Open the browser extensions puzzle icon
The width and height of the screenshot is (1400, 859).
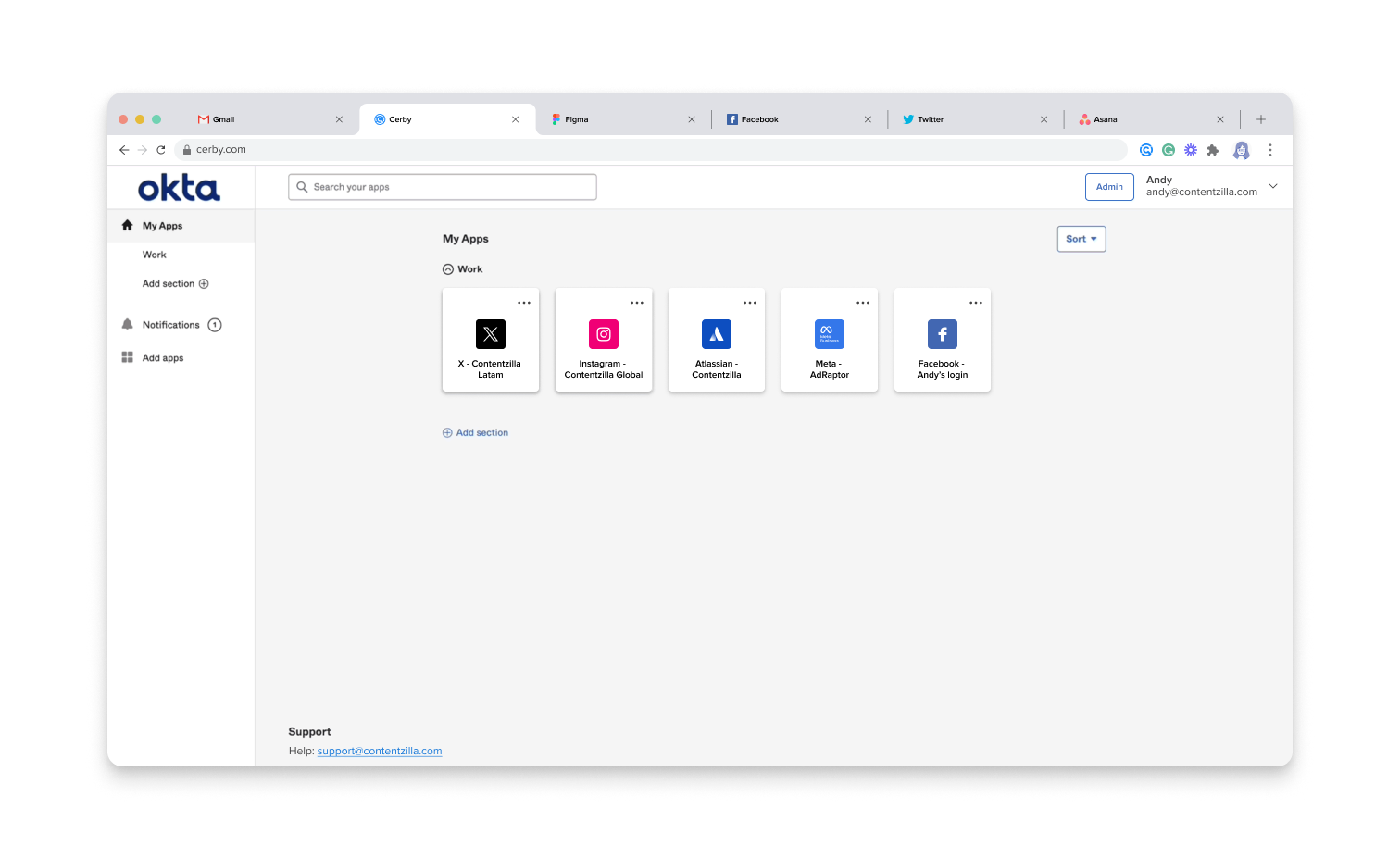pos(1213,150)
